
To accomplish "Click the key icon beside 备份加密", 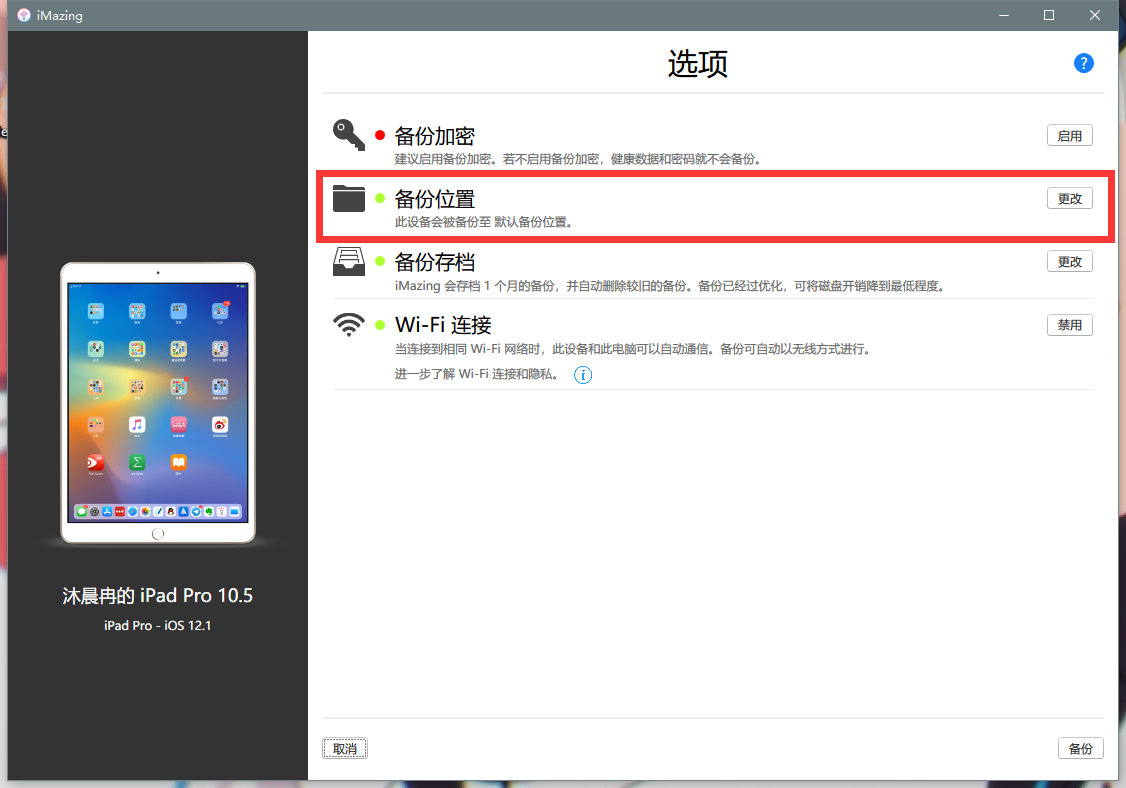I will (349, 135).
